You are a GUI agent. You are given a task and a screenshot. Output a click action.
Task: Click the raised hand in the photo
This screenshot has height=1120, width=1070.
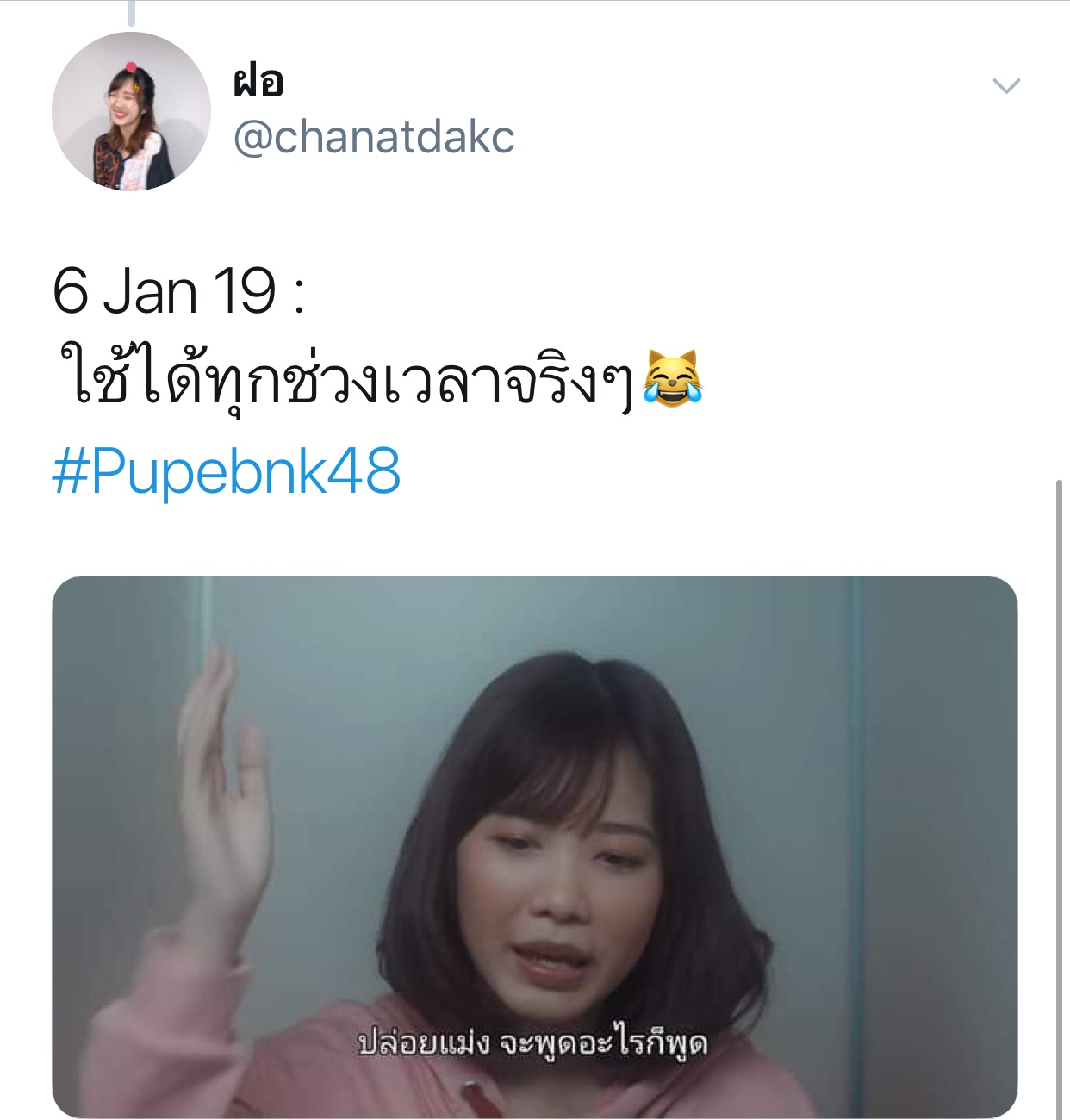224,793
